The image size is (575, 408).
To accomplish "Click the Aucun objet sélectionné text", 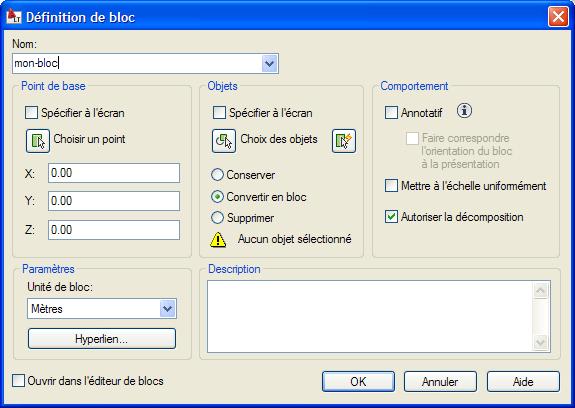I will (x=294, y=239).
